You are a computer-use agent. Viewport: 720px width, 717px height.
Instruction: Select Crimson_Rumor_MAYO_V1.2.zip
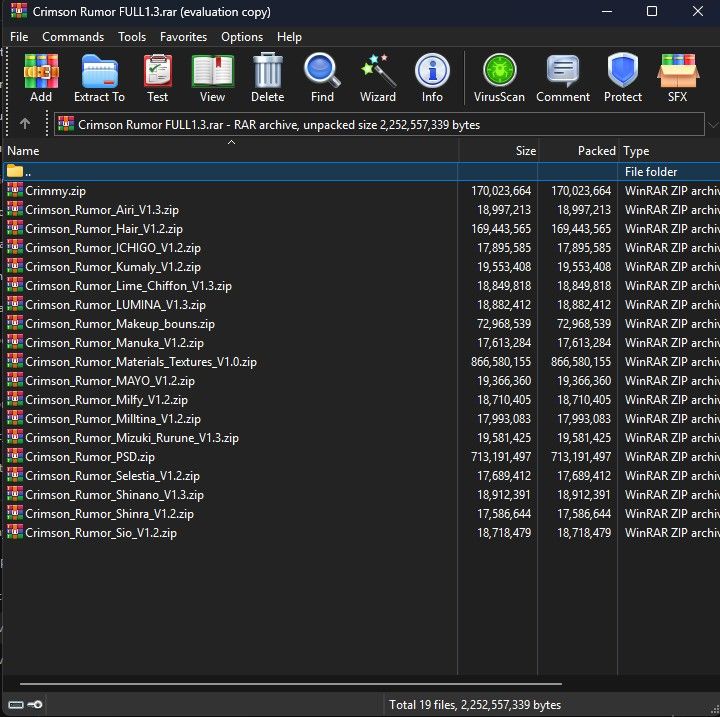click(x=110, y=380)
